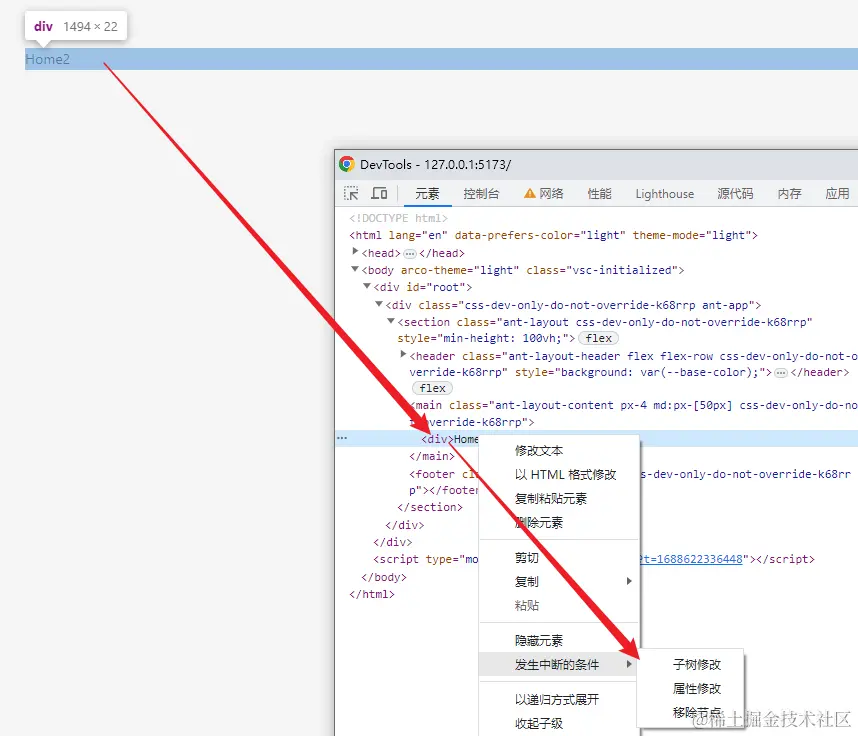
Task: Switch to the 元素 tab
Action: tap(427, 194)
